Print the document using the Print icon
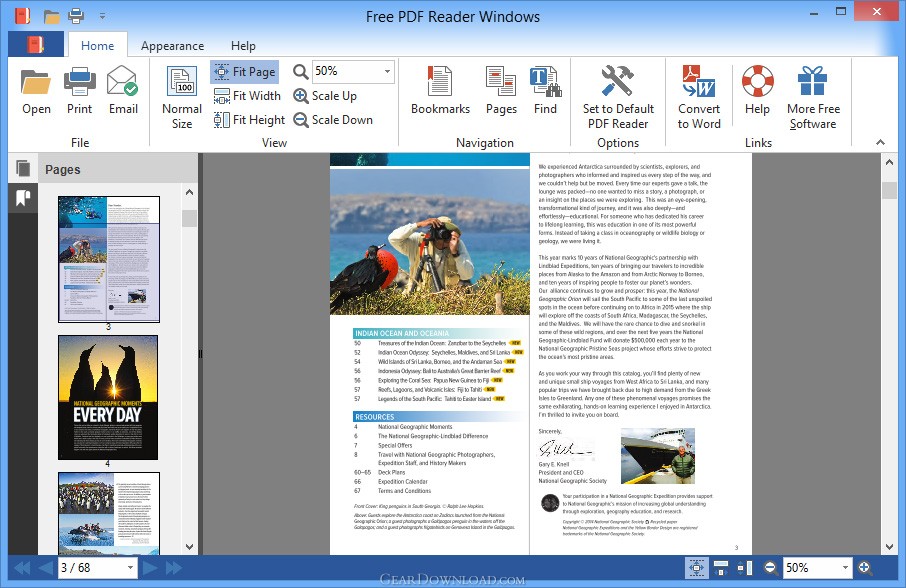This screenshot has height=588, width=906. click(x=79, y=91)
